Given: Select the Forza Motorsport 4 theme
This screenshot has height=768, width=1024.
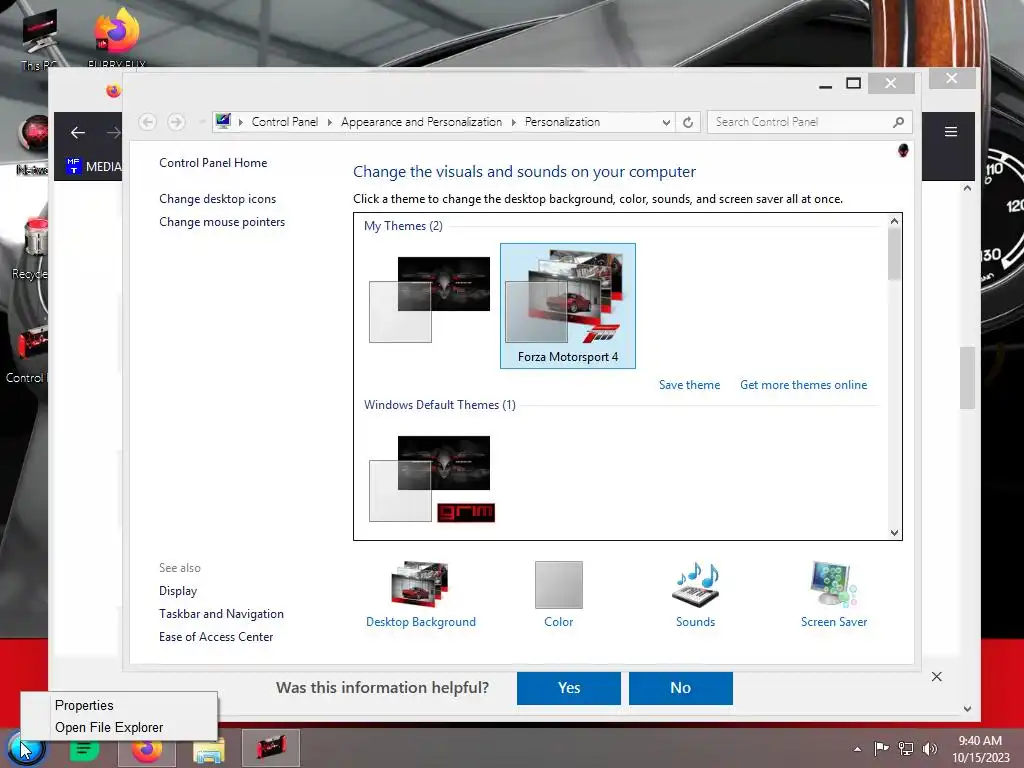Looking at the screenshot, I should [568, 306].
